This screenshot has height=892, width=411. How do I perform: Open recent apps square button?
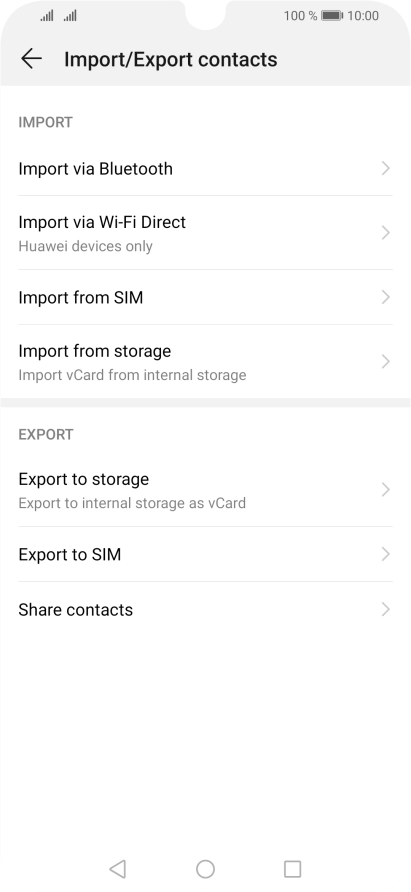(293, 869)
